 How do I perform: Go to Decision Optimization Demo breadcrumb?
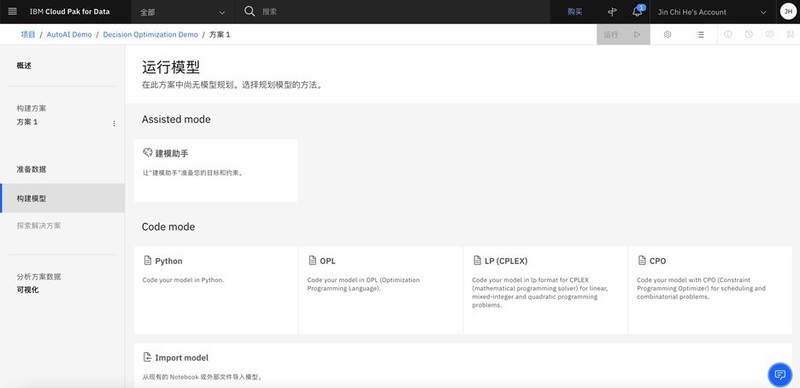coord(151,35)
